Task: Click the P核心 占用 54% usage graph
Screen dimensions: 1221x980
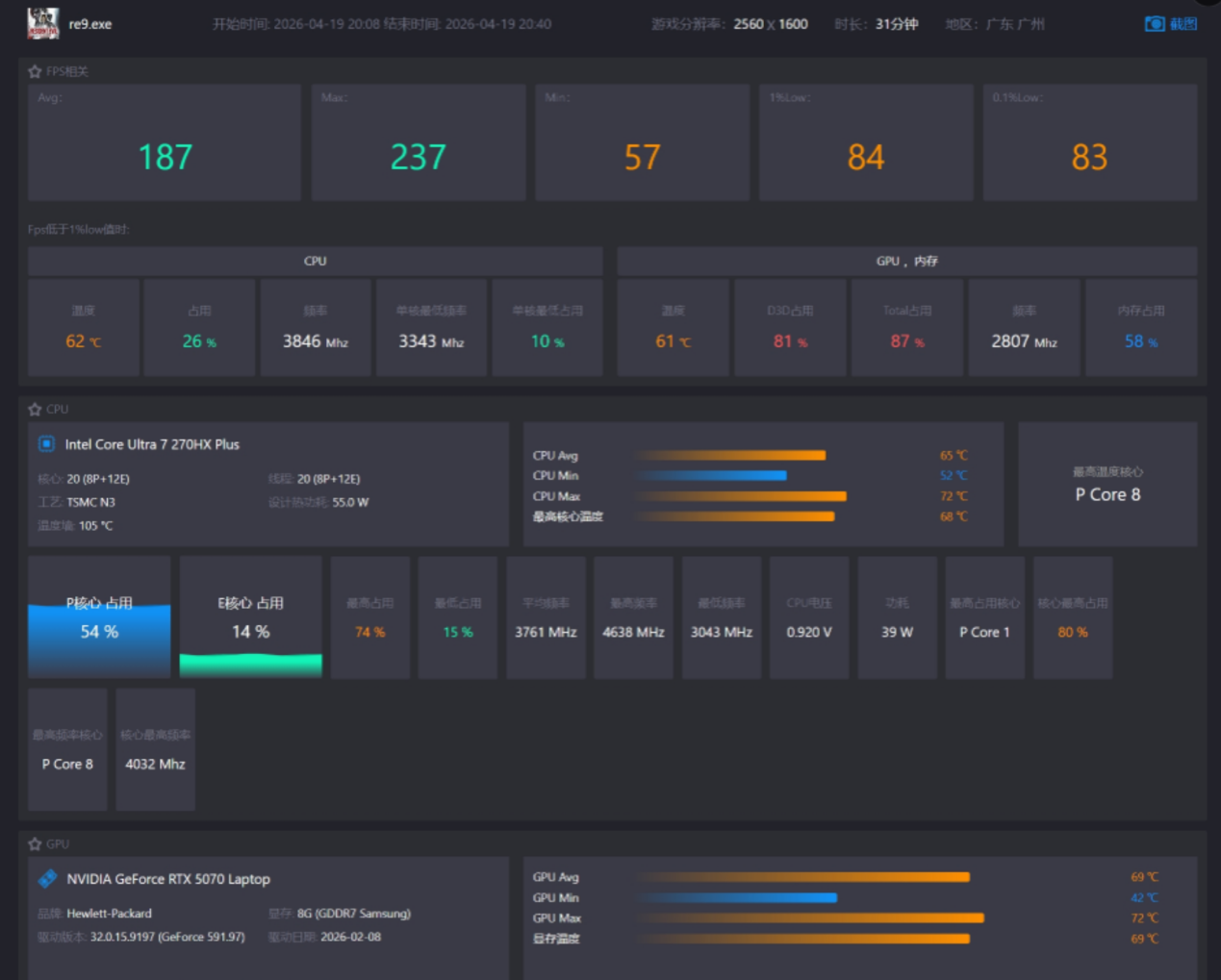Action: coord(99,617)
